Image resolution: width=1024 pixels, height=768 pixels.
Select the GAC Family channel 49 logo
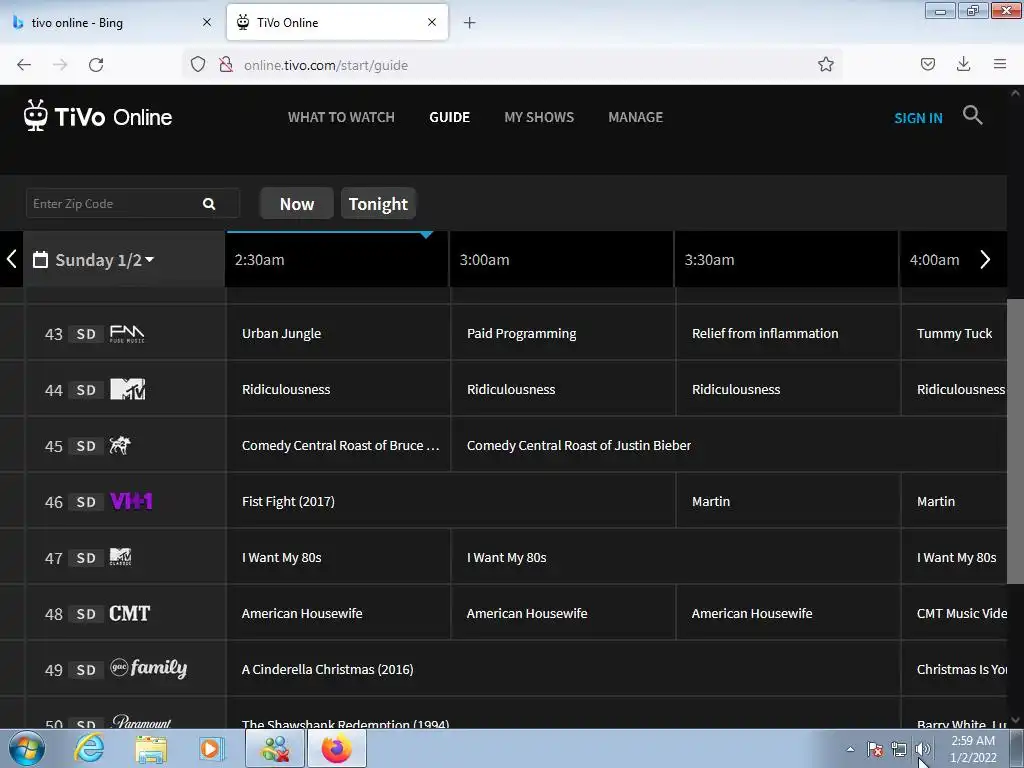(x=148, y=669)
